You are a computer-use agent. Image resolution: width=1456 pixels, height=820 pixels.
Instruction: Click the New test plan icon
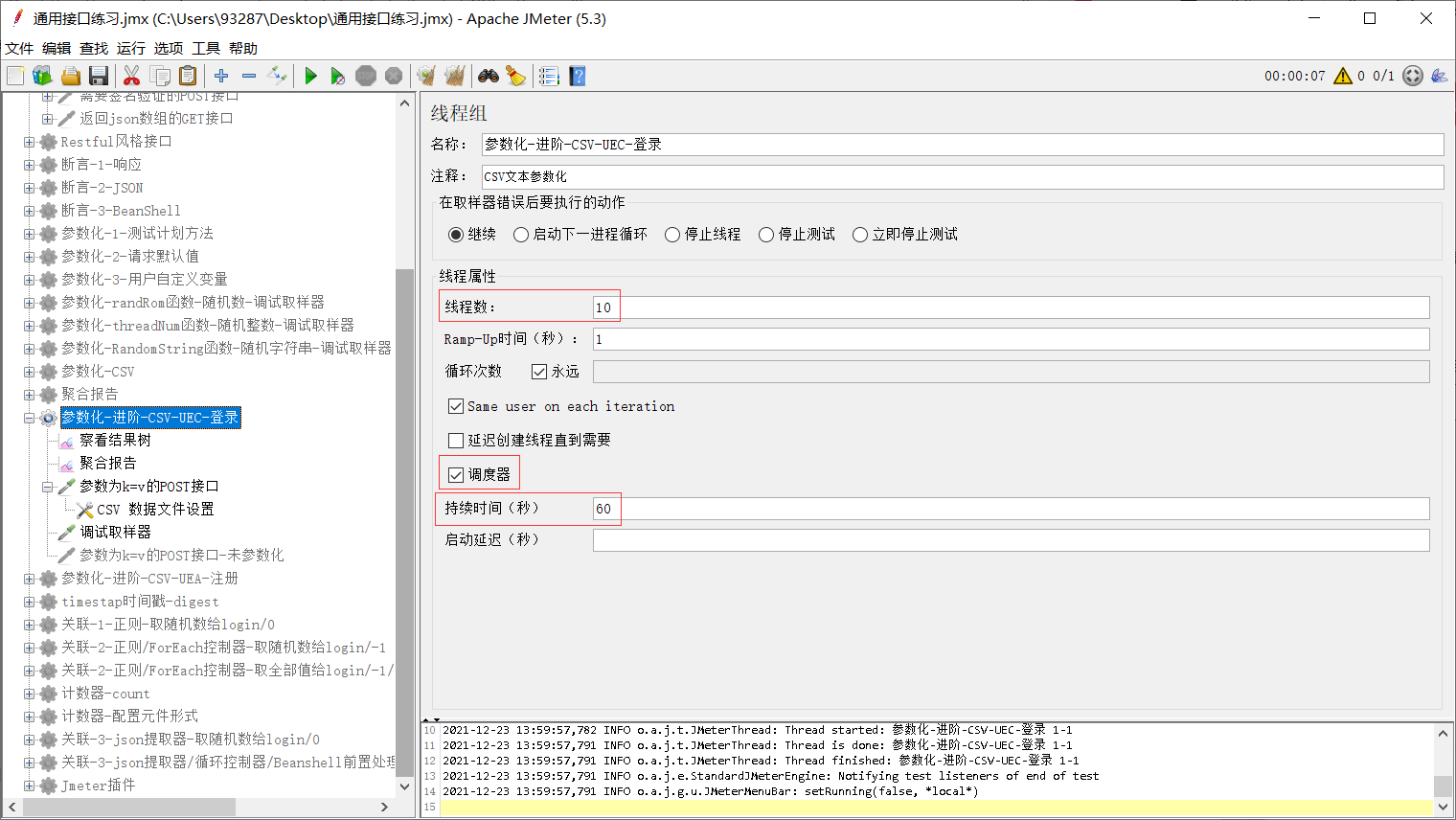pos(15,76)
